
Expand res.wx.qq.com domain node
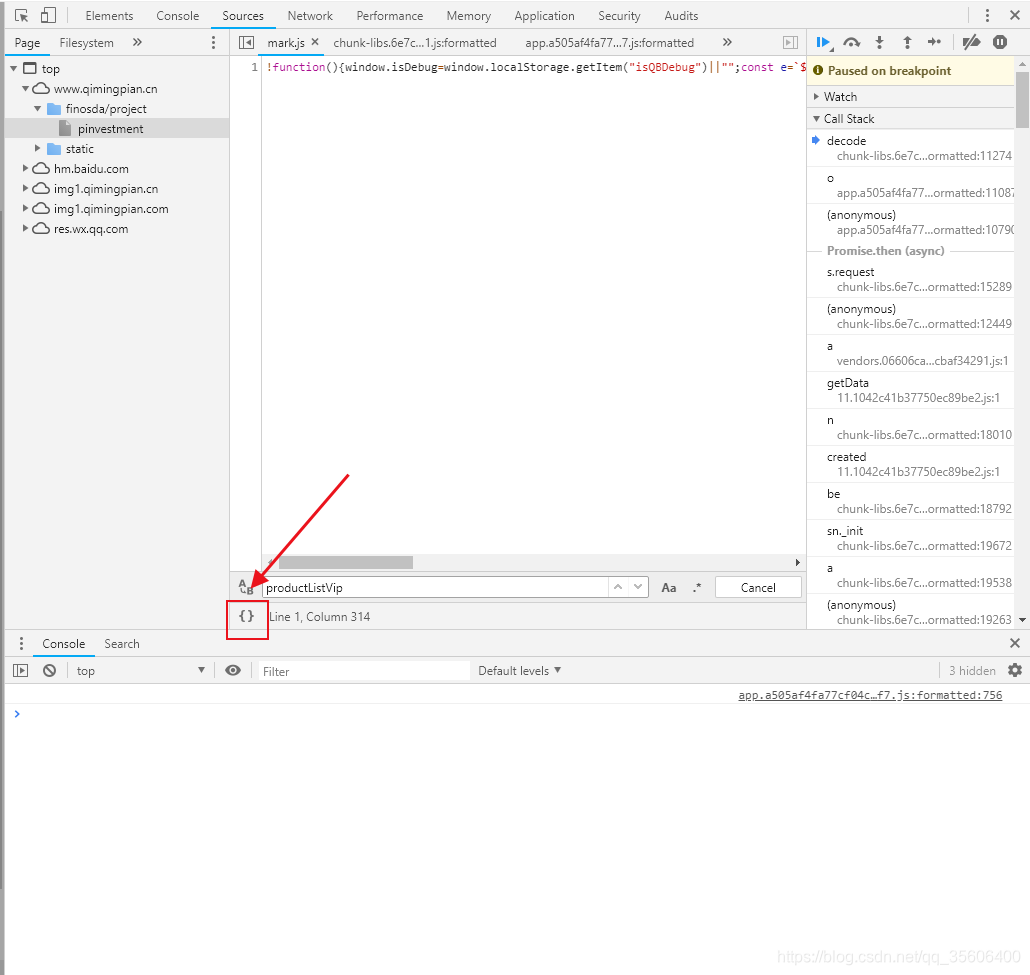[26, 229]
